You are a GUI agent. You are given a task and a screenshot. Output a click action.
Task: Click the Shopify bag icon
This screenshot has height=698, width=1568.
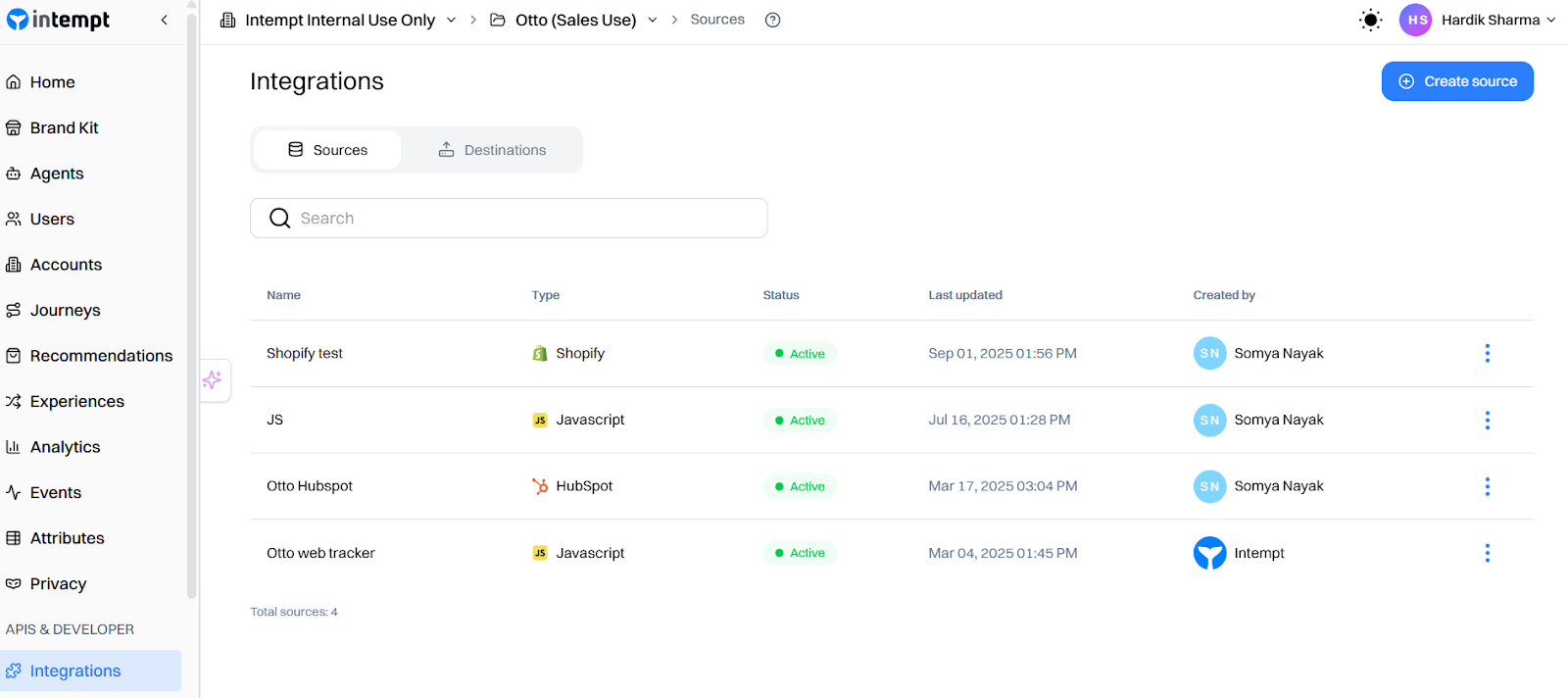(x=540, y=353)
